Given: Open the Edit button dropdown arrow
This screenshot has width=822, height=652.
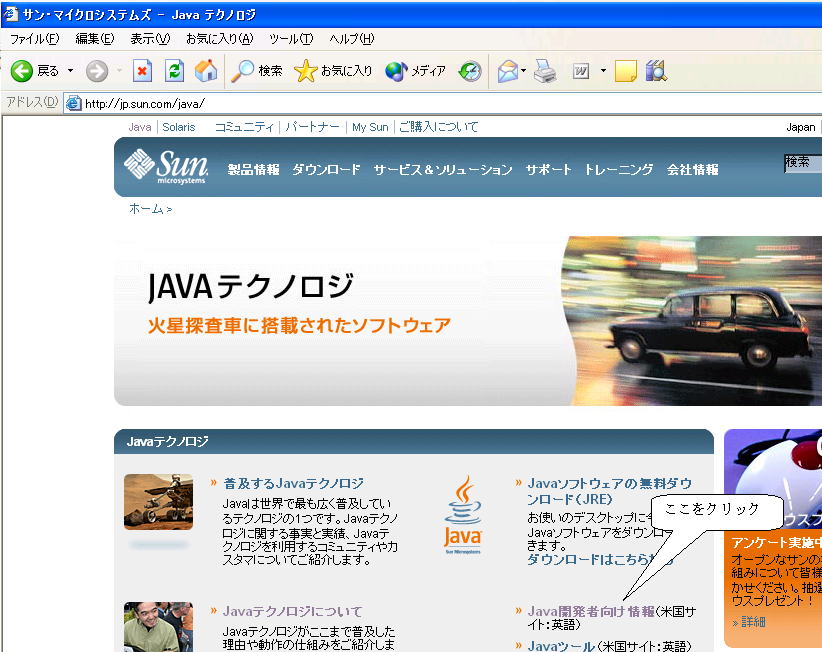Looking at the screenshot, I should point(603,71).
